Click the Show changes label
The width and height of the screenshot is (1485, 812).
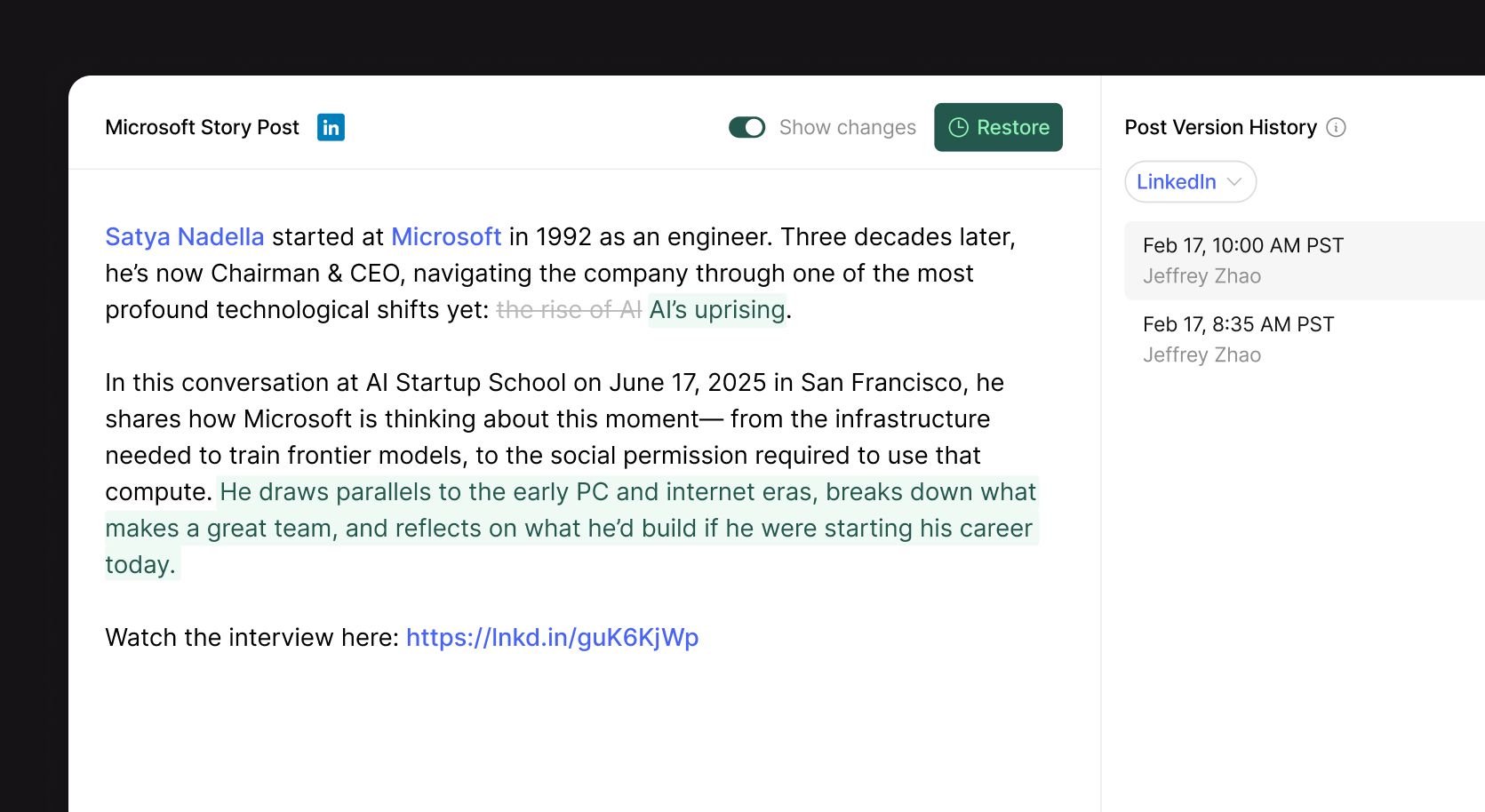pyautogui.click(x=847, y=127)
